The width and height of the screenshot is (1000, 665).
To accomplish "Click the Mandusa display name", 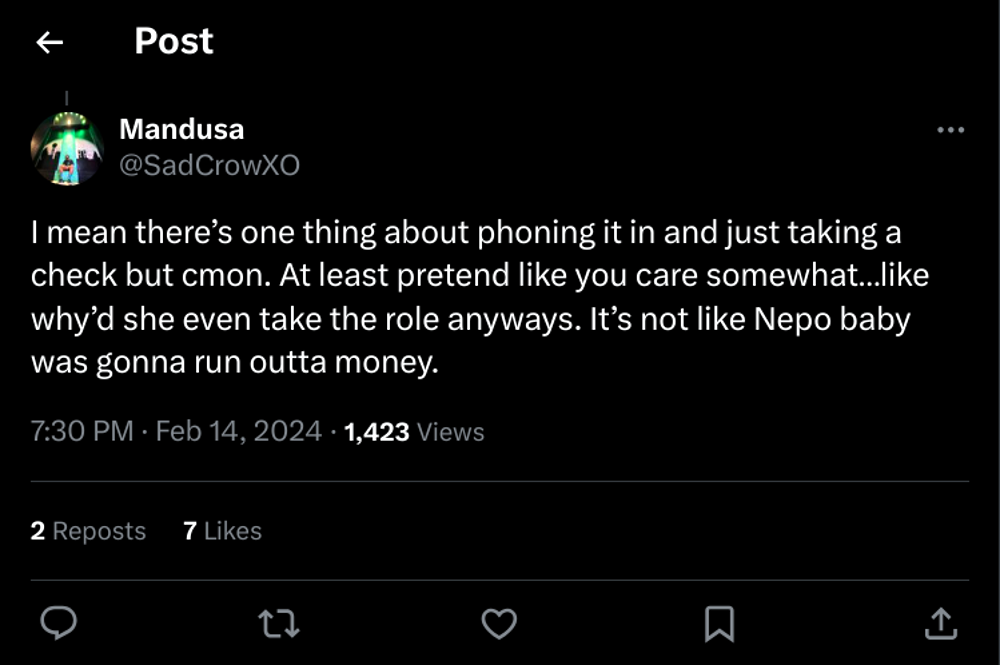I will click(181, 129).
